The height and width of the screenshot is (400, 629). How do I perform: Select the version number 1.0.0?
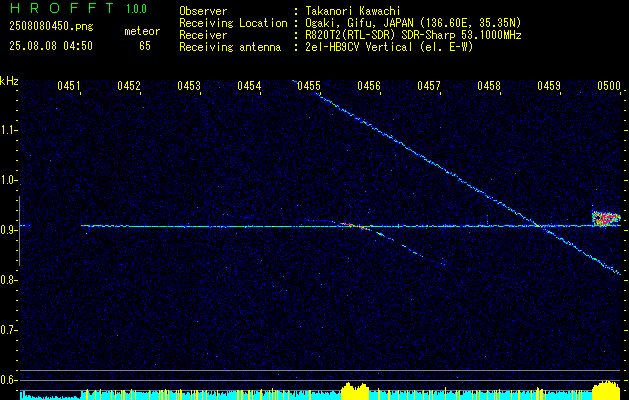point(136,9)
